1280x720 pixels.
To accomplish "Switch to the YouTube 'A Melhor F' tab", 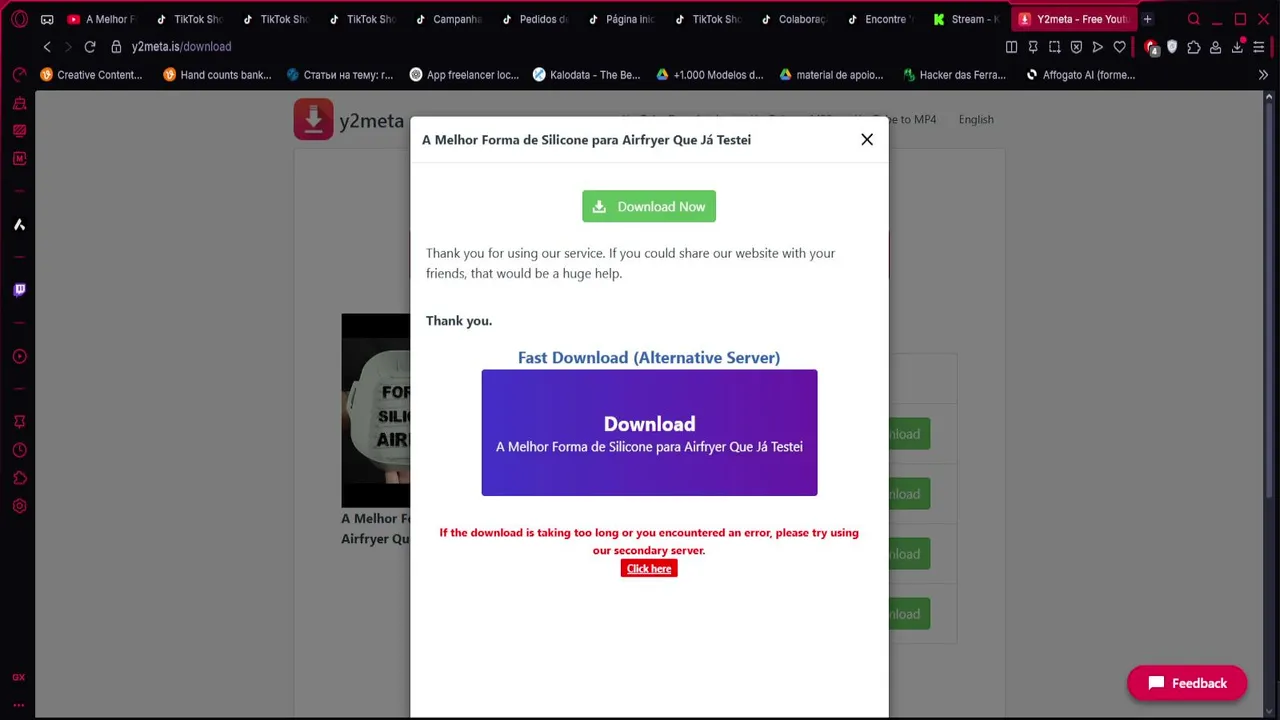I will [x=102, y=19].
